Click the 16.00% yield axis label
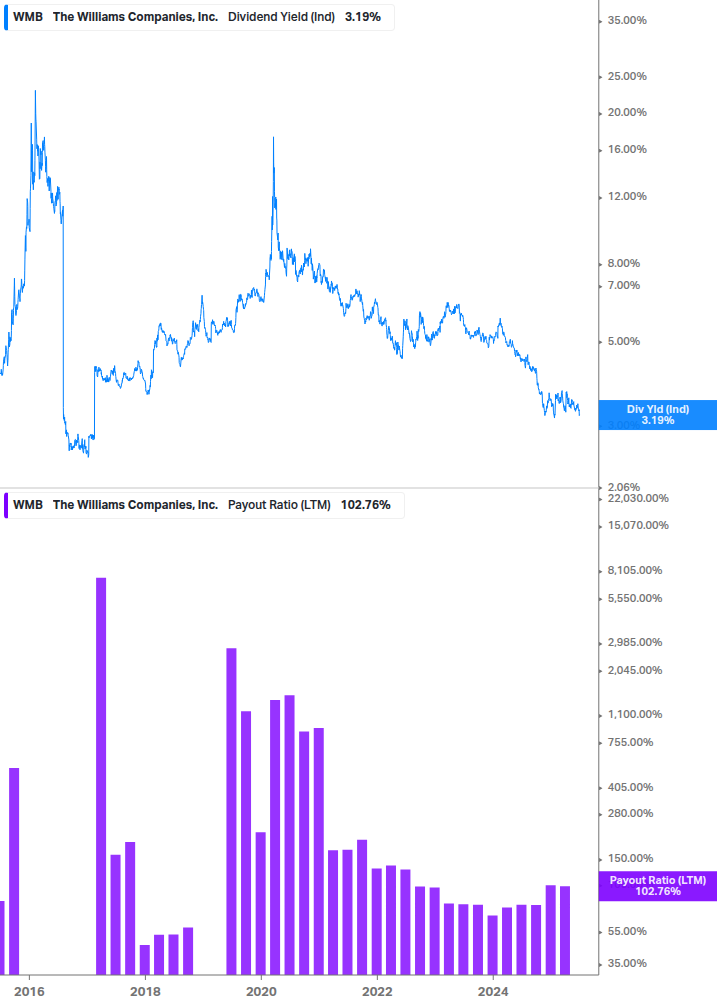Screen dimensions: 717x1005 click(627, 149)
